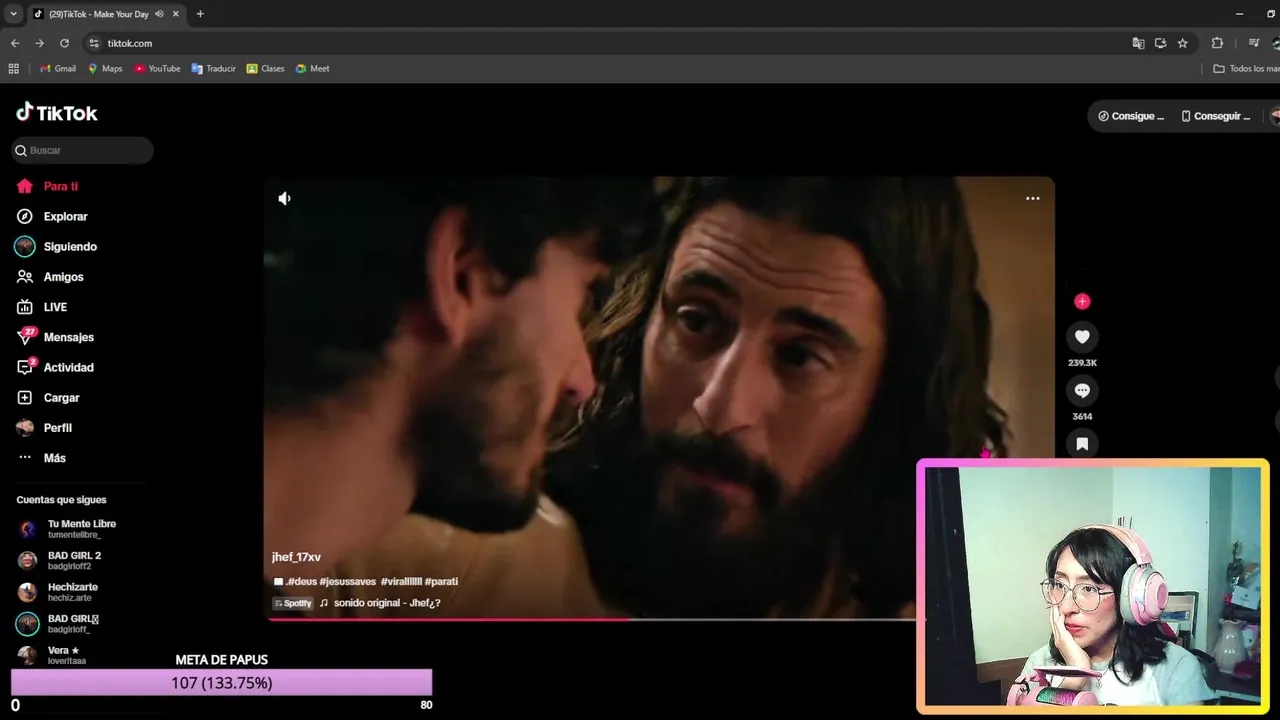Open jhef_17xv creator profile
Screen dimensions: 1280x720
tap(296, 557)
